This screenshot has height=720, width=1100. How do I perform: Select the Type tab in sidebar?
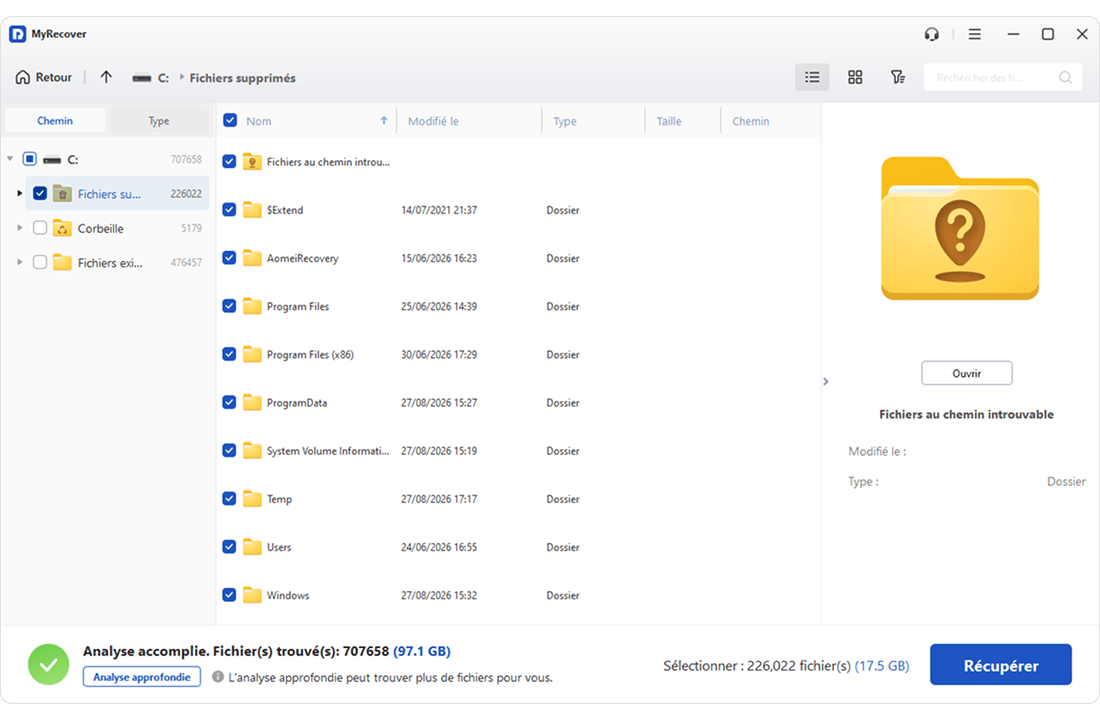click(159, 121)
